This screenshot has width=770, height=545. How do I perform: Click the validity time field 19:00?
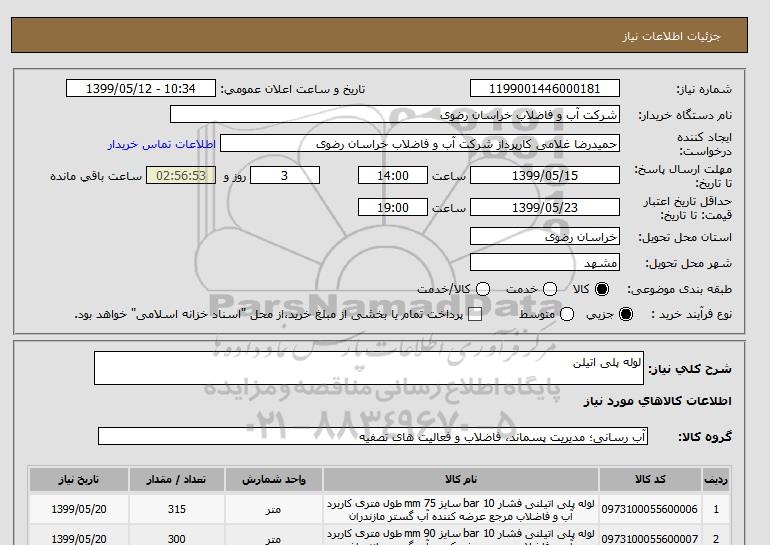[x=393, y=207]
